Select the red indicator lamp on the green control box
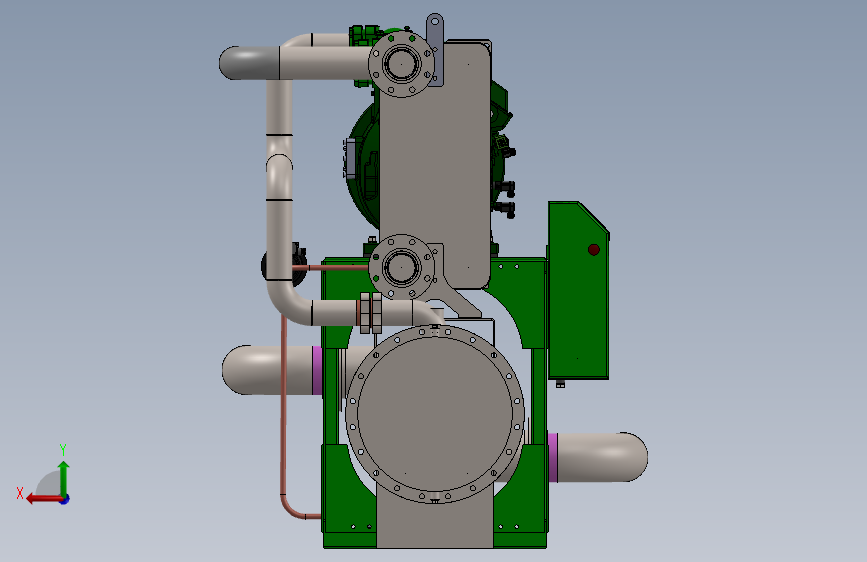This screenshot has height=562, width=867. [594, 250]
